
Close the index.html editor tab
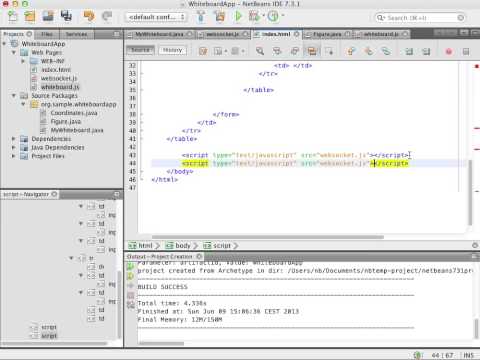point(296,34)
